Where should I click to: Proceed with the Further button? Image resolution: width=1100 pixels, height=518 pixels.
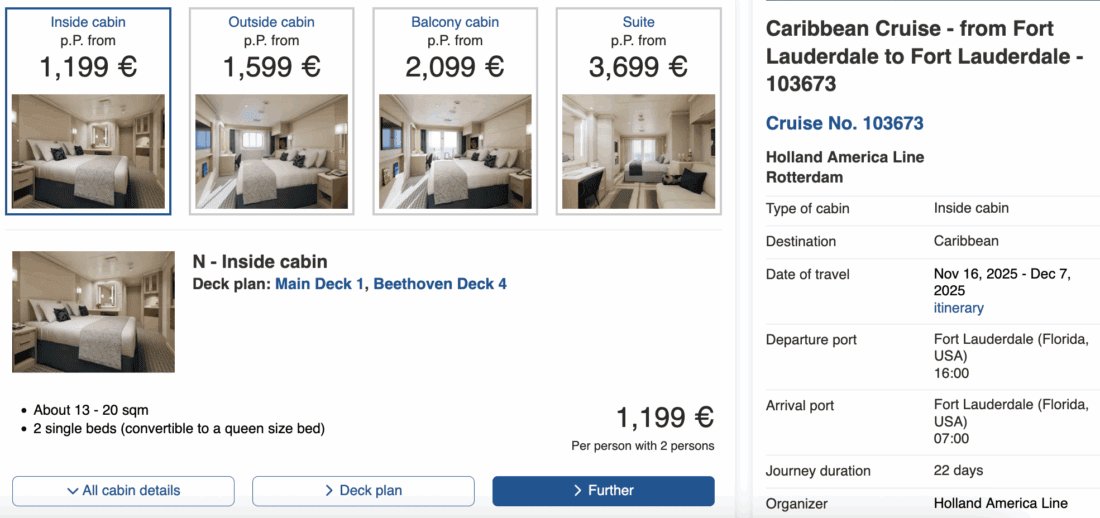(603, 491)
